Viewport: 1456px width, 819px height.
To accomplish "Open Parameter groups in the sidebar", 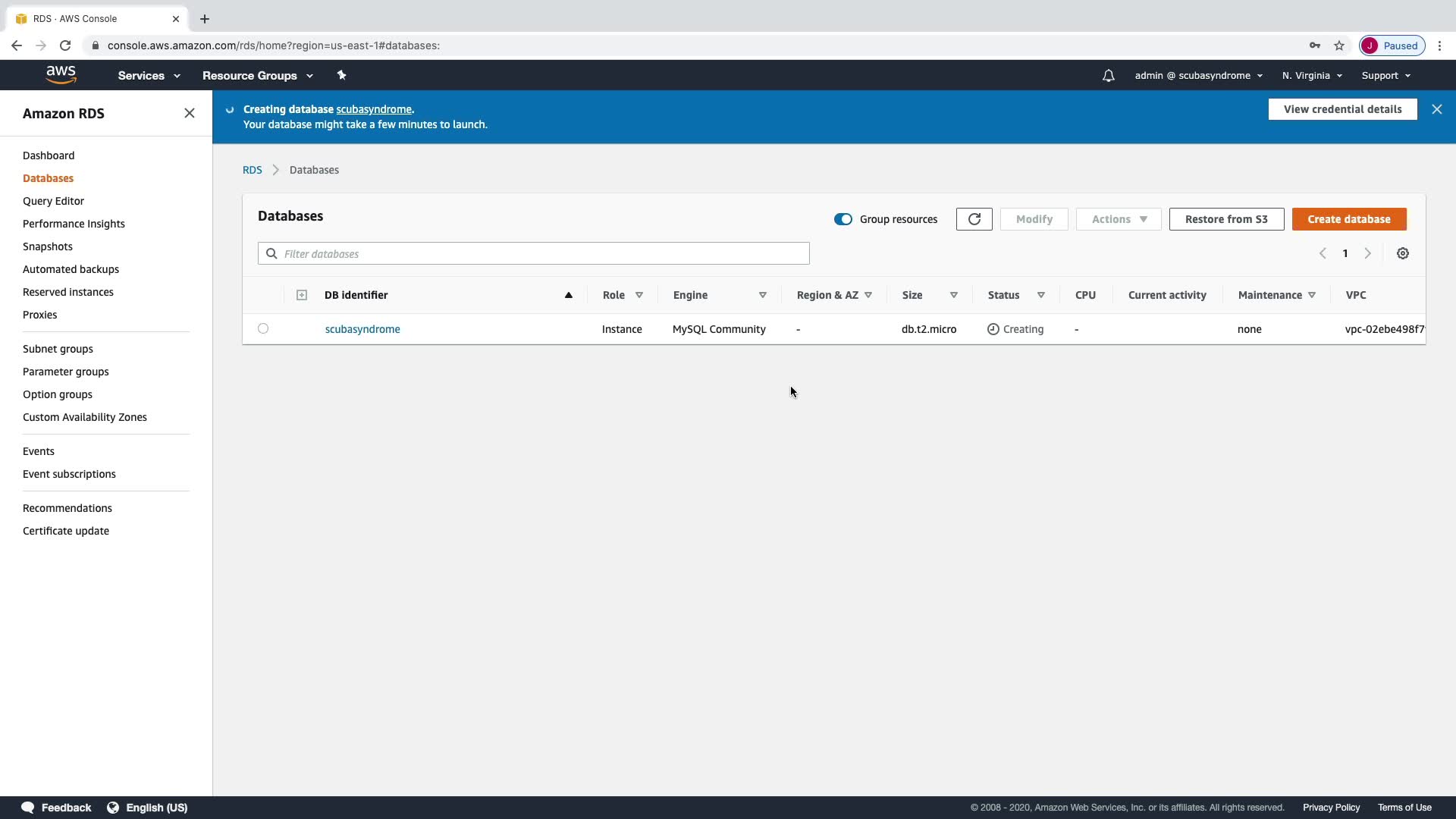I will click(x=66, y=372).
